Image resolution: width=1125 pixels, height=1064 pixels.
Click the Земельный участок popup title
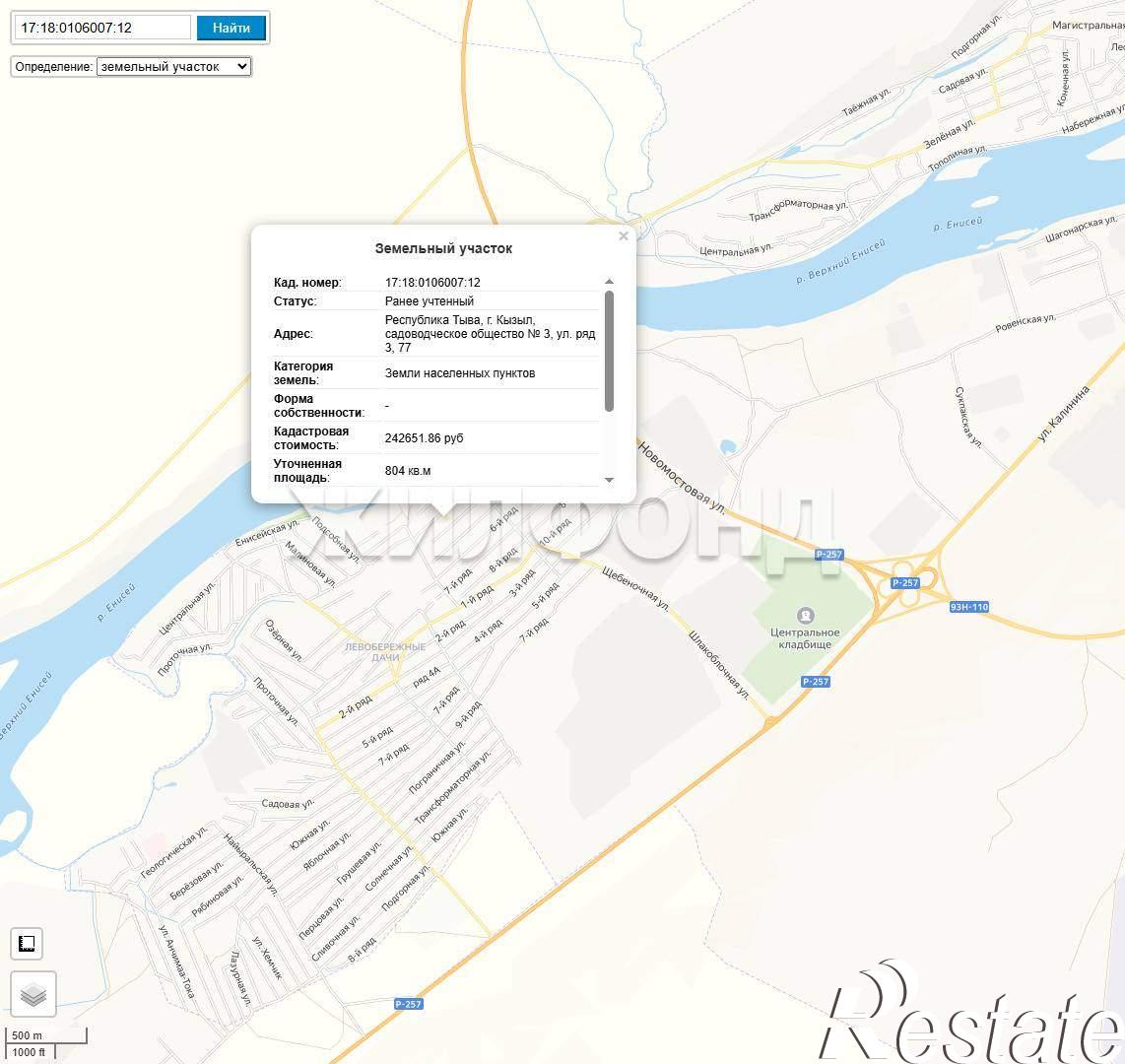tap(443, 248)
